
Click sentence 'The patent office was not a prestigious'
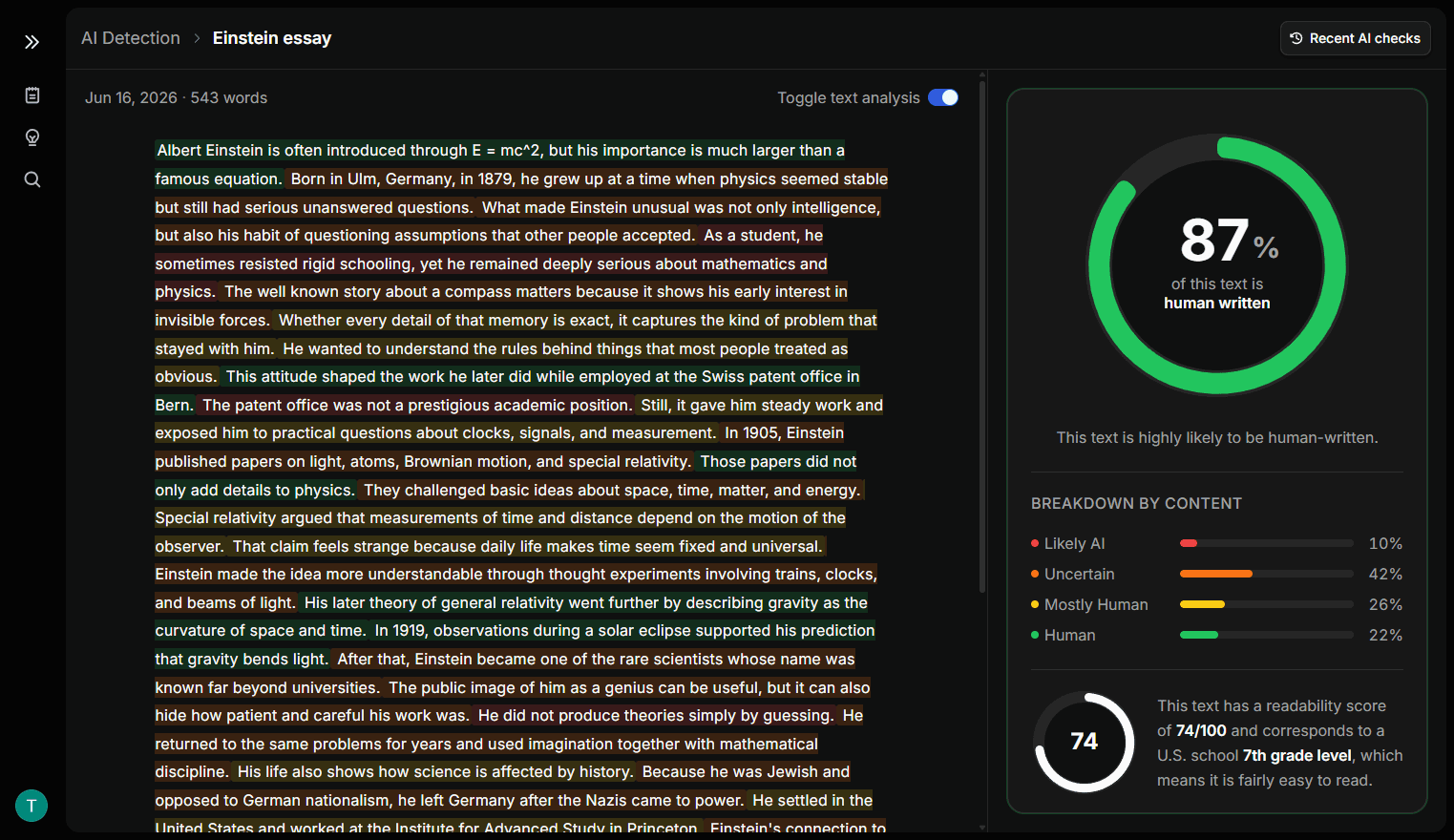click(417, 405)
